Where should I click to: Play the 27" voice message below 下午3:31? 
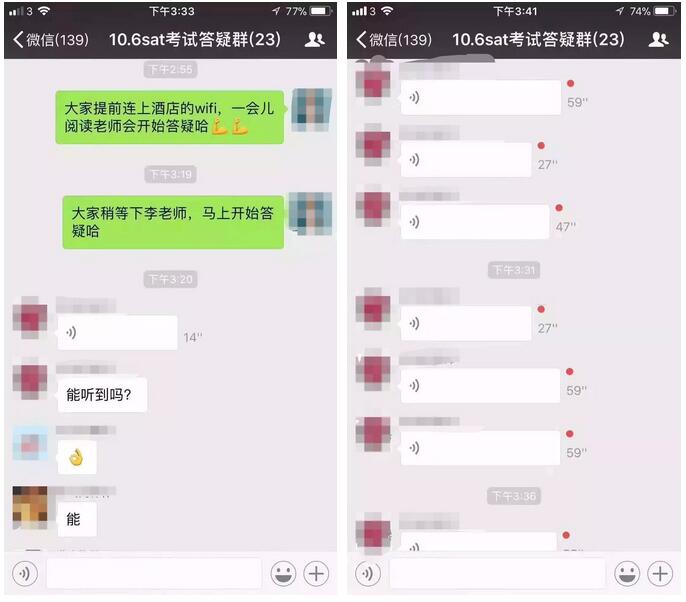[x=466, y=323]
